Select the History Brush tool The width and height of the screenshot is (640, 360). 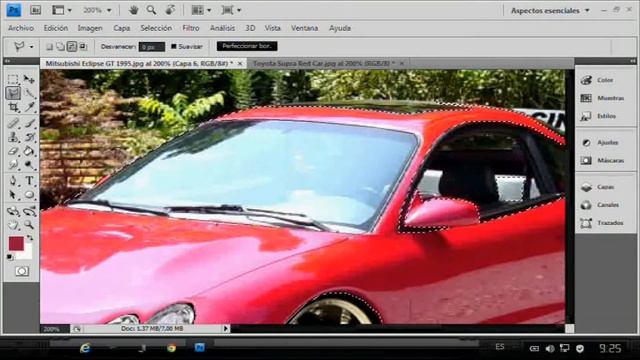29,137
